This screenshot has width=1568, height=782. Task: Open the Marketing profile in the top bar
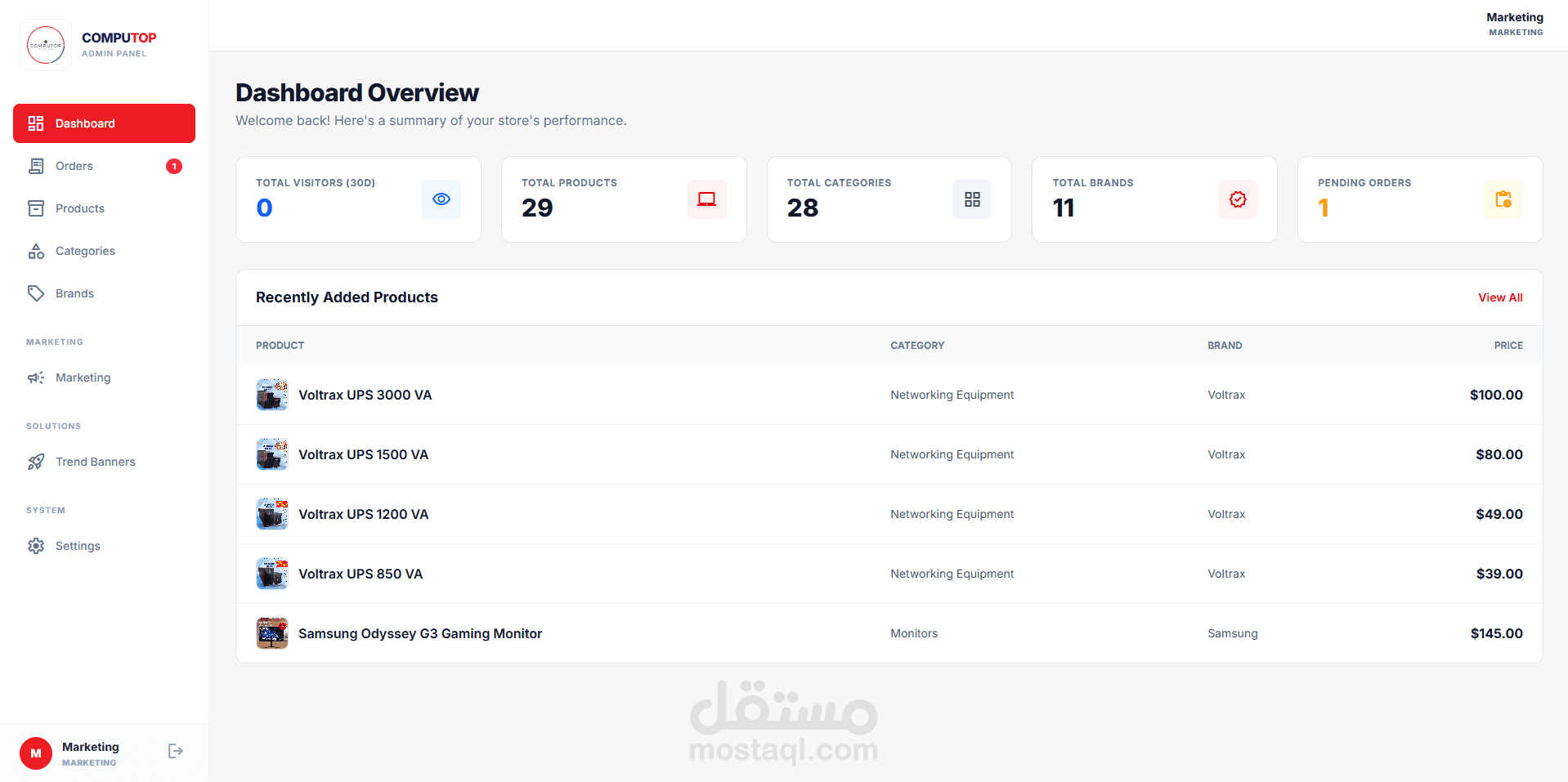point(1515,24)
